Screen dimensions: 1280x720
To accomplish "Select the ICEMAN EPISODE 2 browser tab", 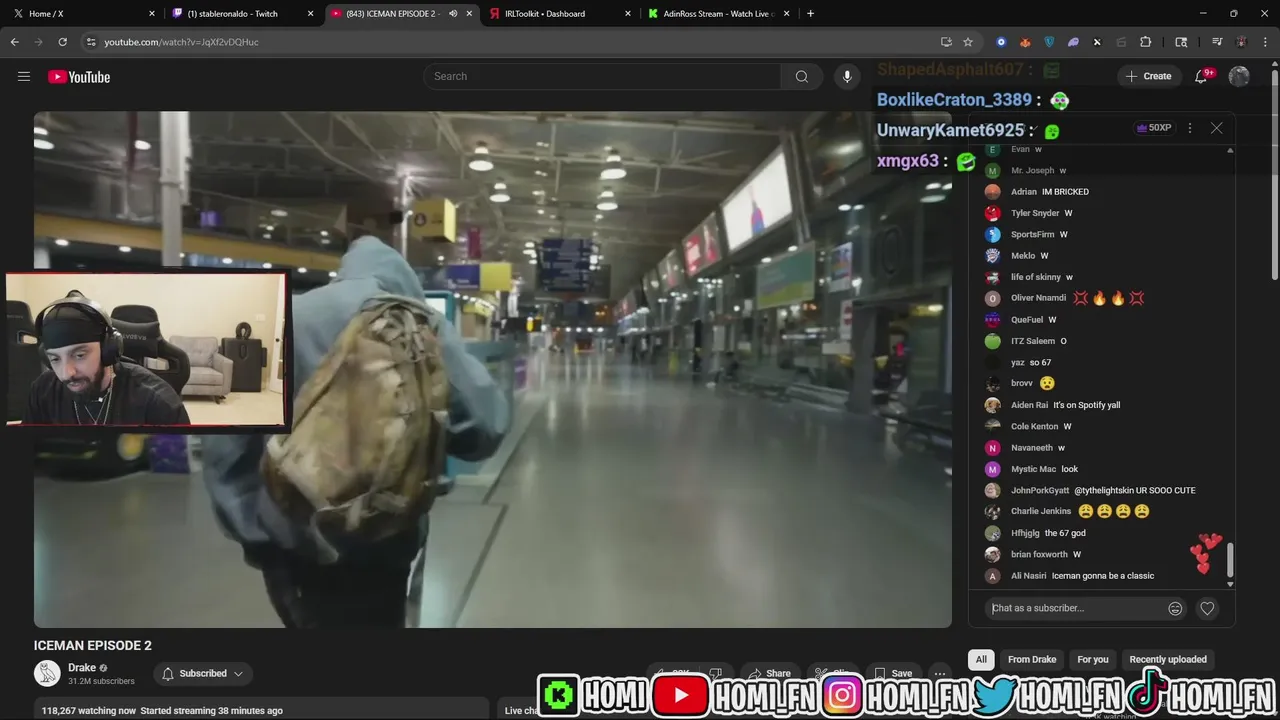I will 401,14.
